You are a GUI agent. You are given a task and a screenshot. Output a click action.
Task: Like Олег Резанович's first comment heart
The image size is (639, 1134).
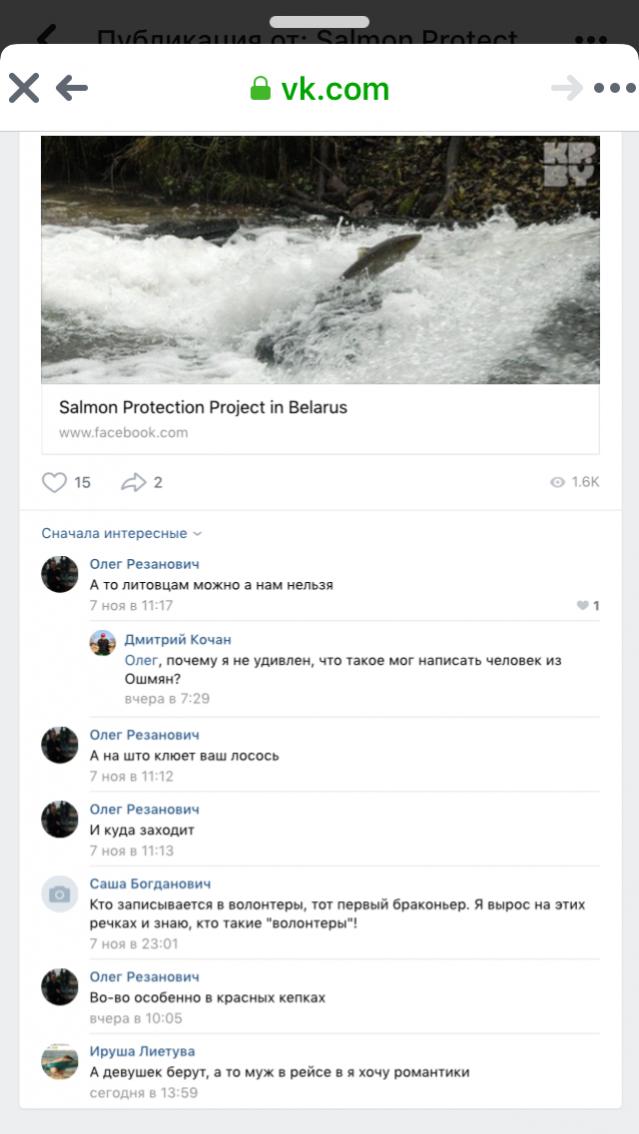(x=583, y=605)
